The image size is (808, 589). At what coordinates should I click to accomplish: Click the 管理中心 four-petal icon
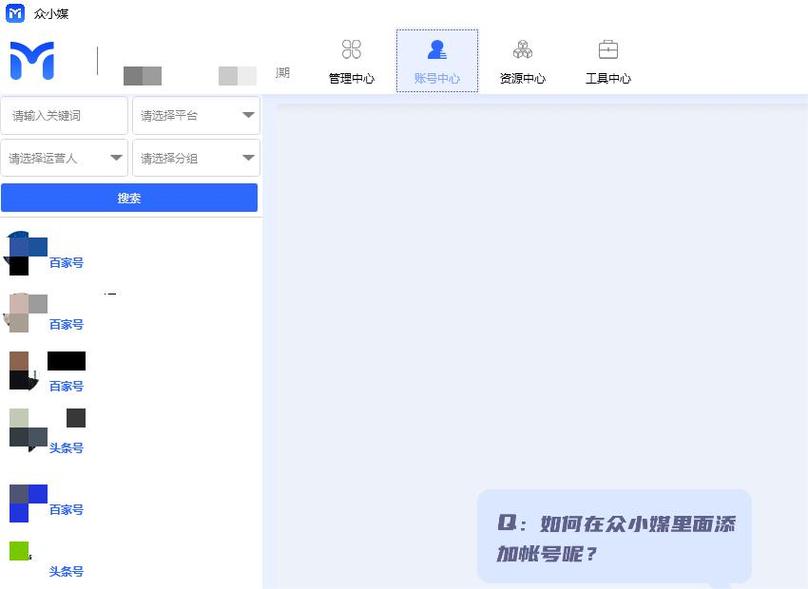pyautogui.click(x=351, y=48)
